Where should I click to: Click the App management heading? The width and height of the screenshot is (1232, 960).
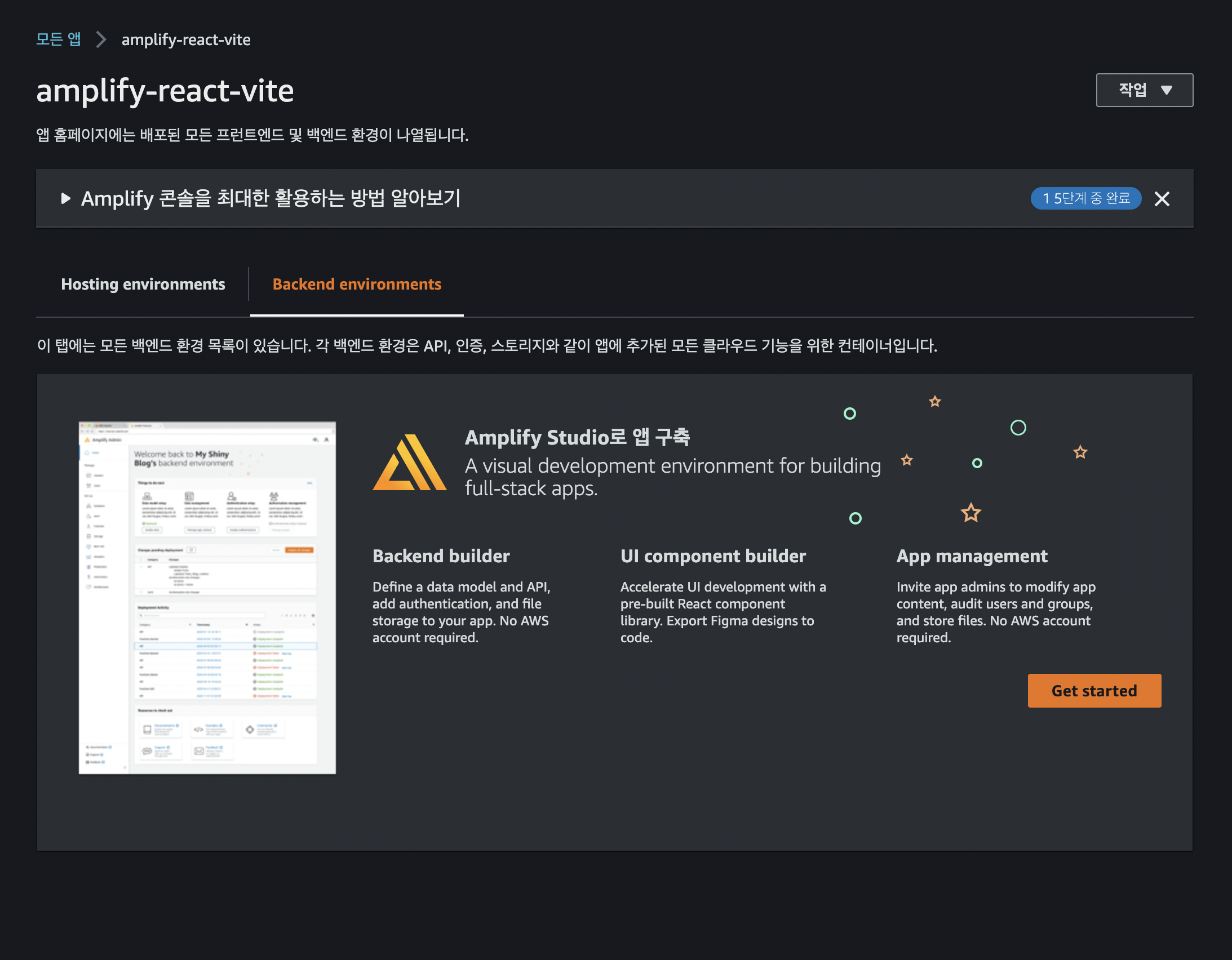pos(972,556)
